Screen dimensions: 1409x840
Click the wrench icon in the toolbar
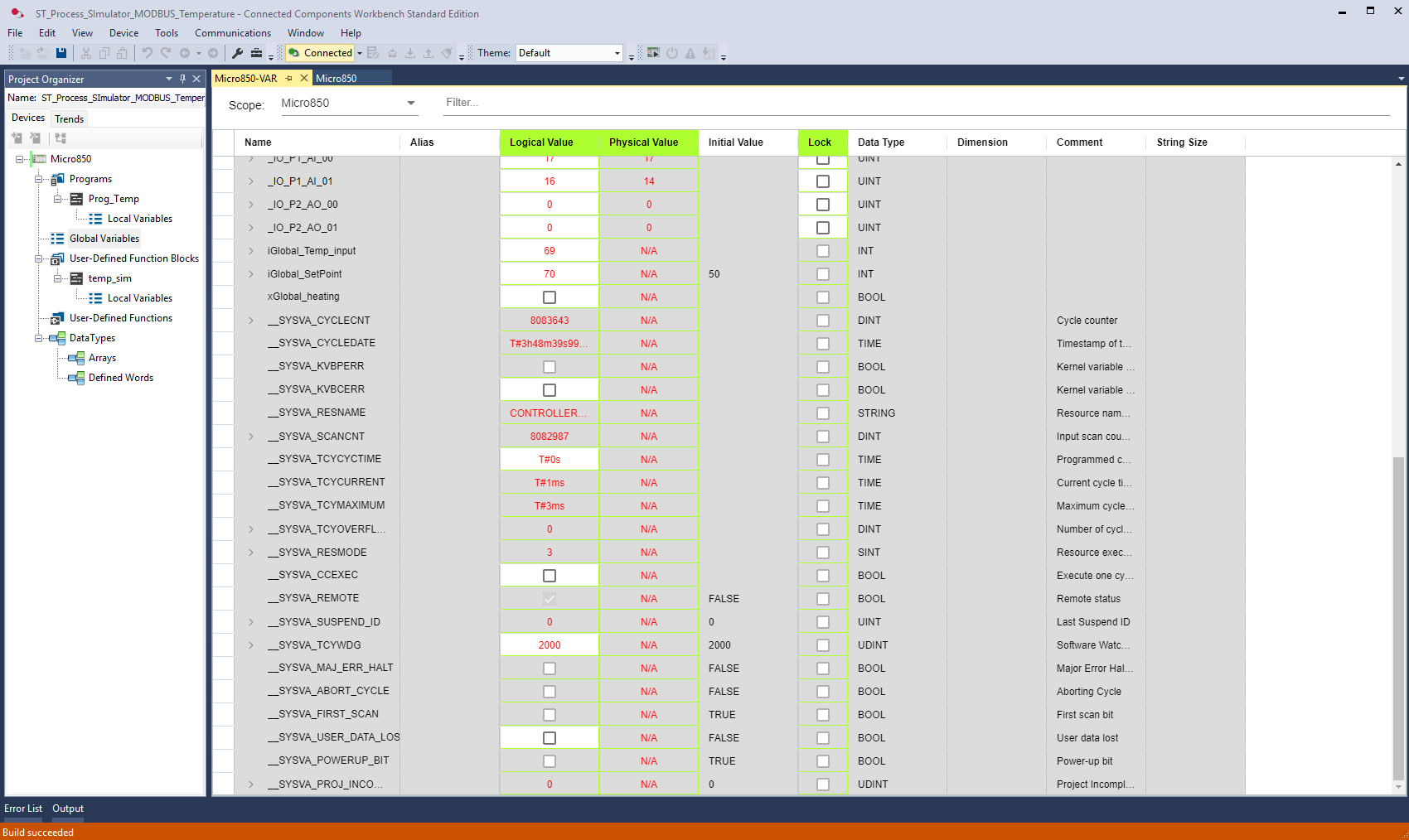coord(237,53)
